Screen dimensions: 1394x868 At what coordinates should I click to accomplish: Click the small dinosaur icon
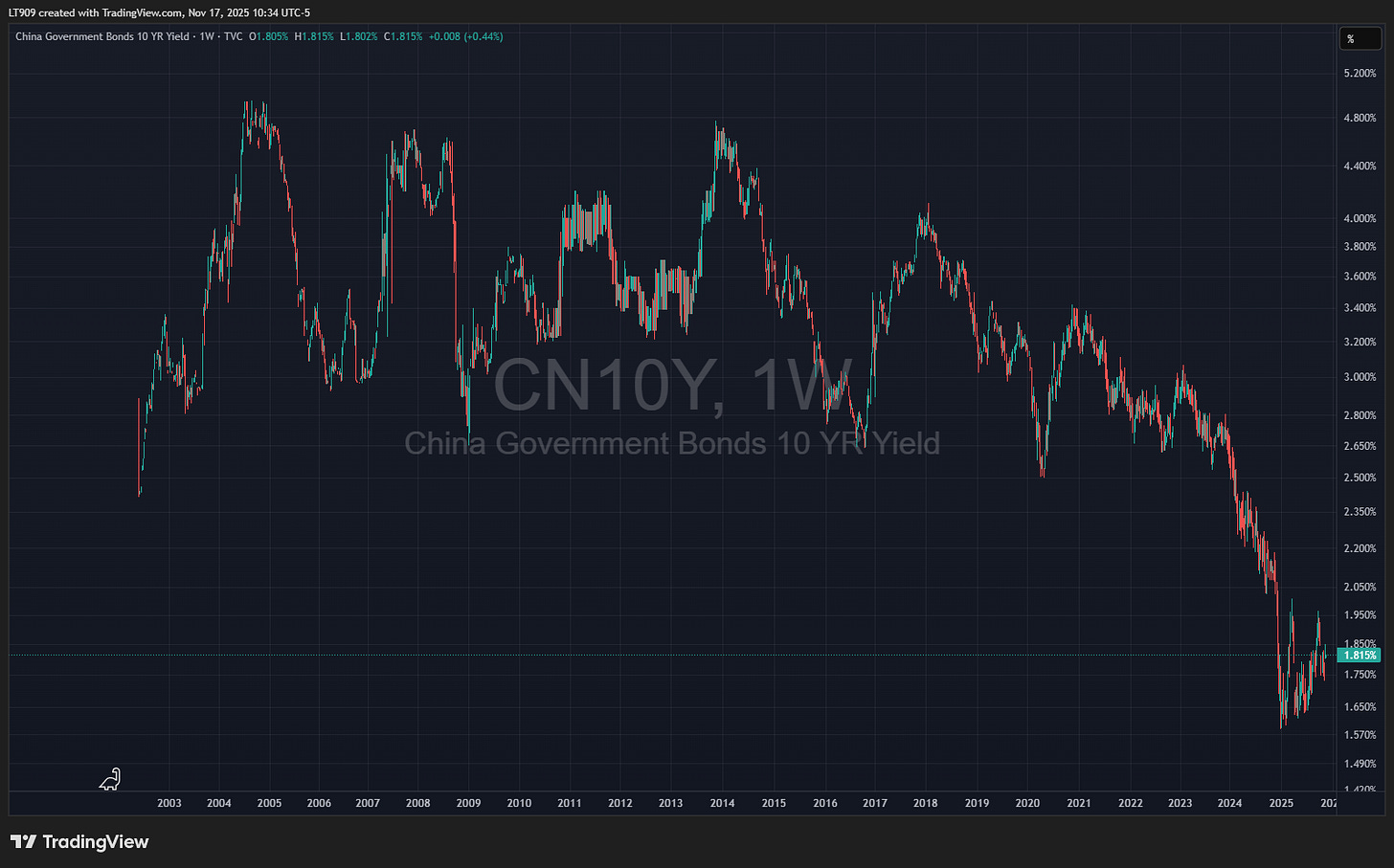click(x=111, y=779)
